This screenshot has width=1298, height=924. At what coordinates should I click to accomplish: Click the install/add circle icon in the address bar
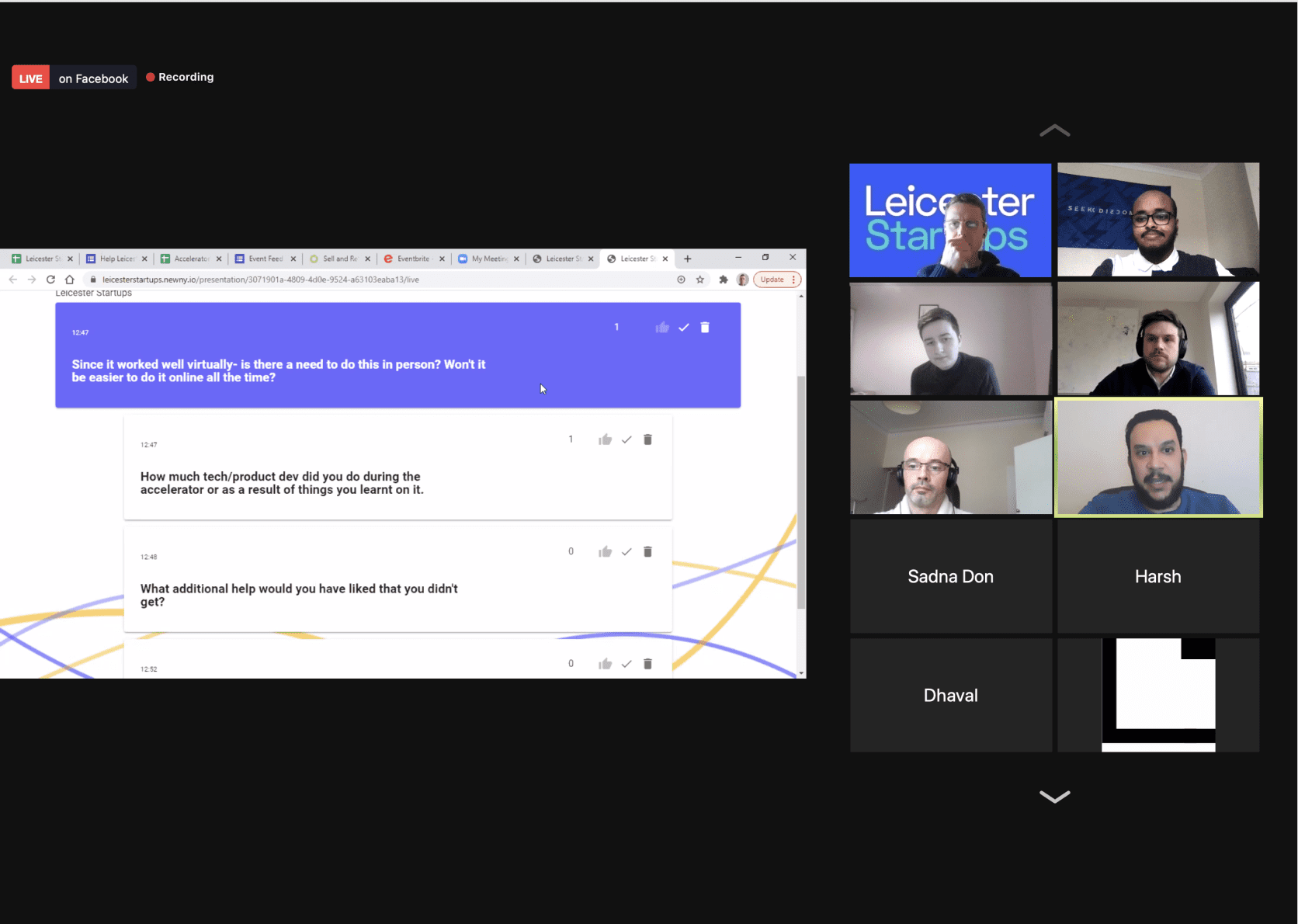pyautogui.click(x=681, y=280)
